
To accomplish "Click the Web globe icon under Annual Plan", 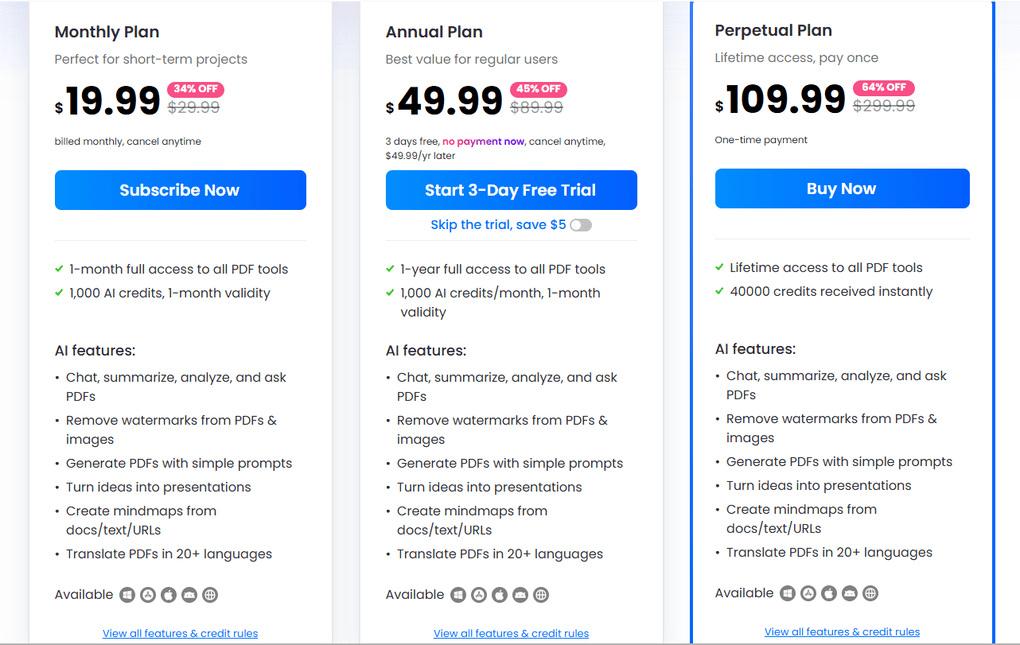I will (541, 594).
